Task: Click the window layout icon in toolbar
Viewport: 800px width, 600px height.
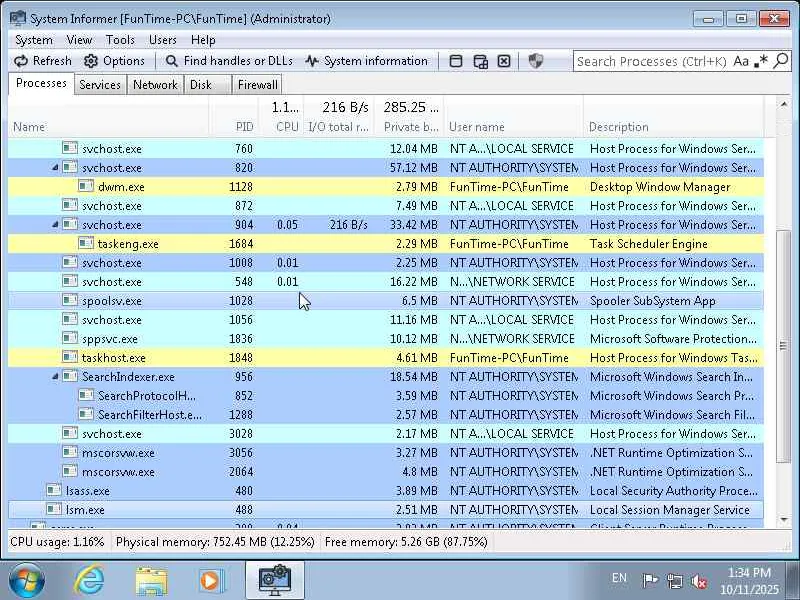Action: (x=456, y=61)
